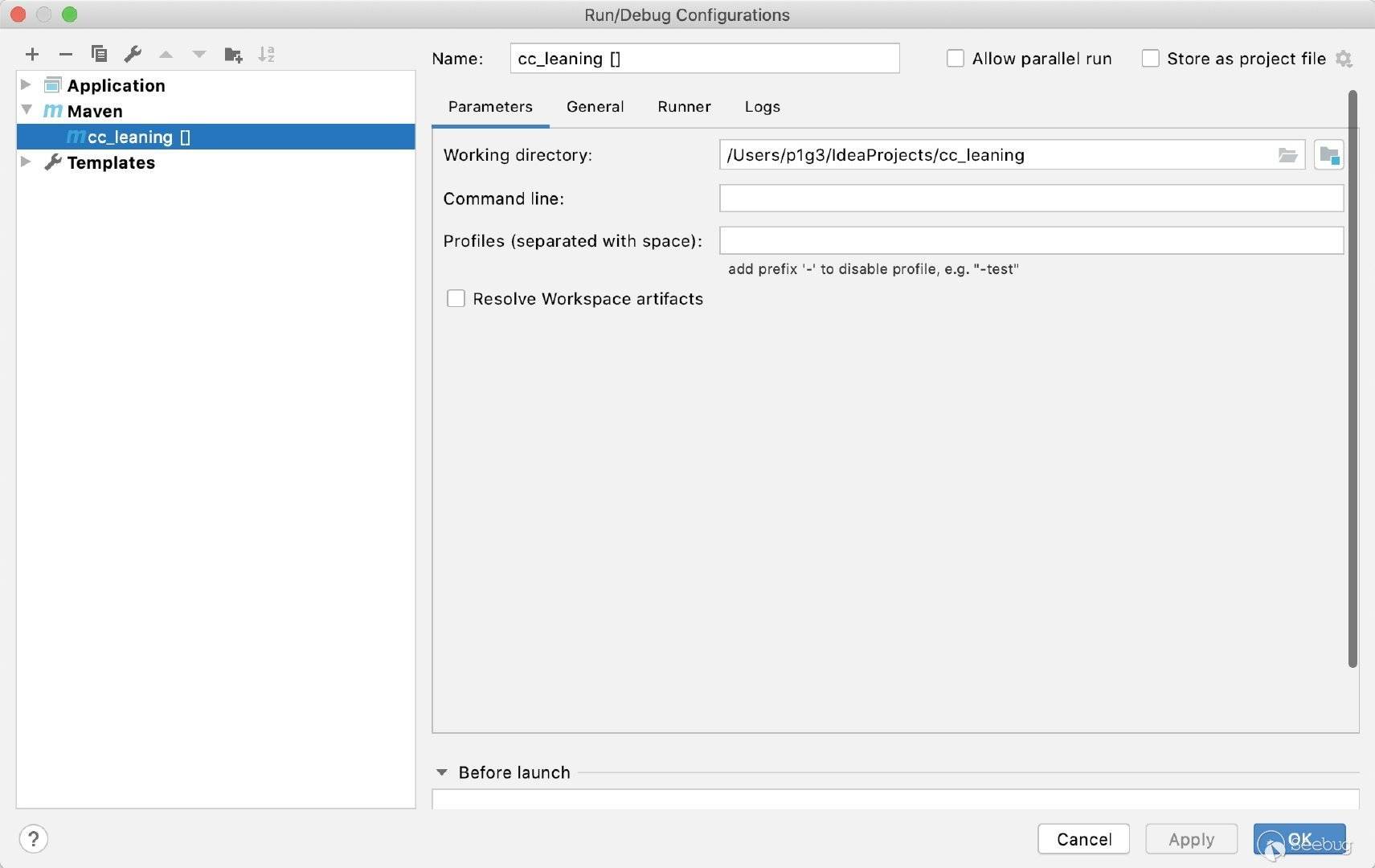
Task: Open the Runner tab
Action: (684, 107)
